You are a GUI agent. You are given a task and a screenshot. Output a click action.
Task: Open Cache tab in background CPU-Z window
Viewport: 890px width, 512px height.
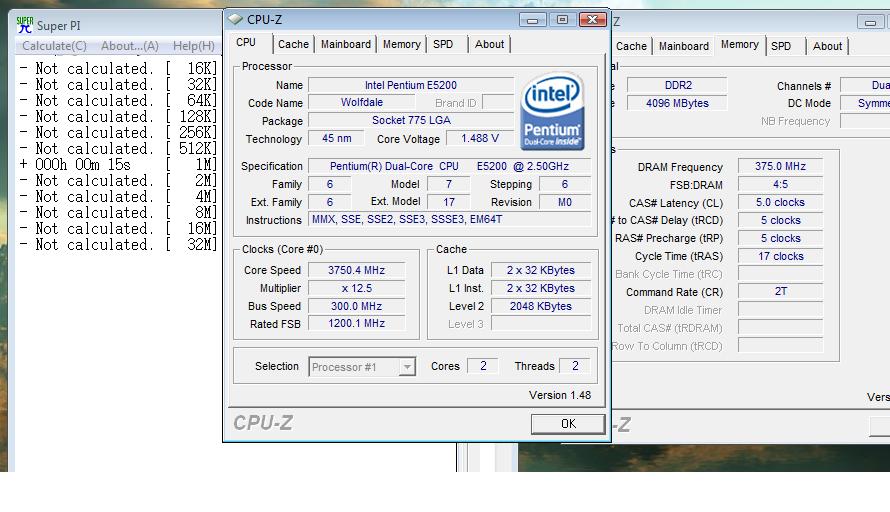pyautogui.click(x=631, y=47)
